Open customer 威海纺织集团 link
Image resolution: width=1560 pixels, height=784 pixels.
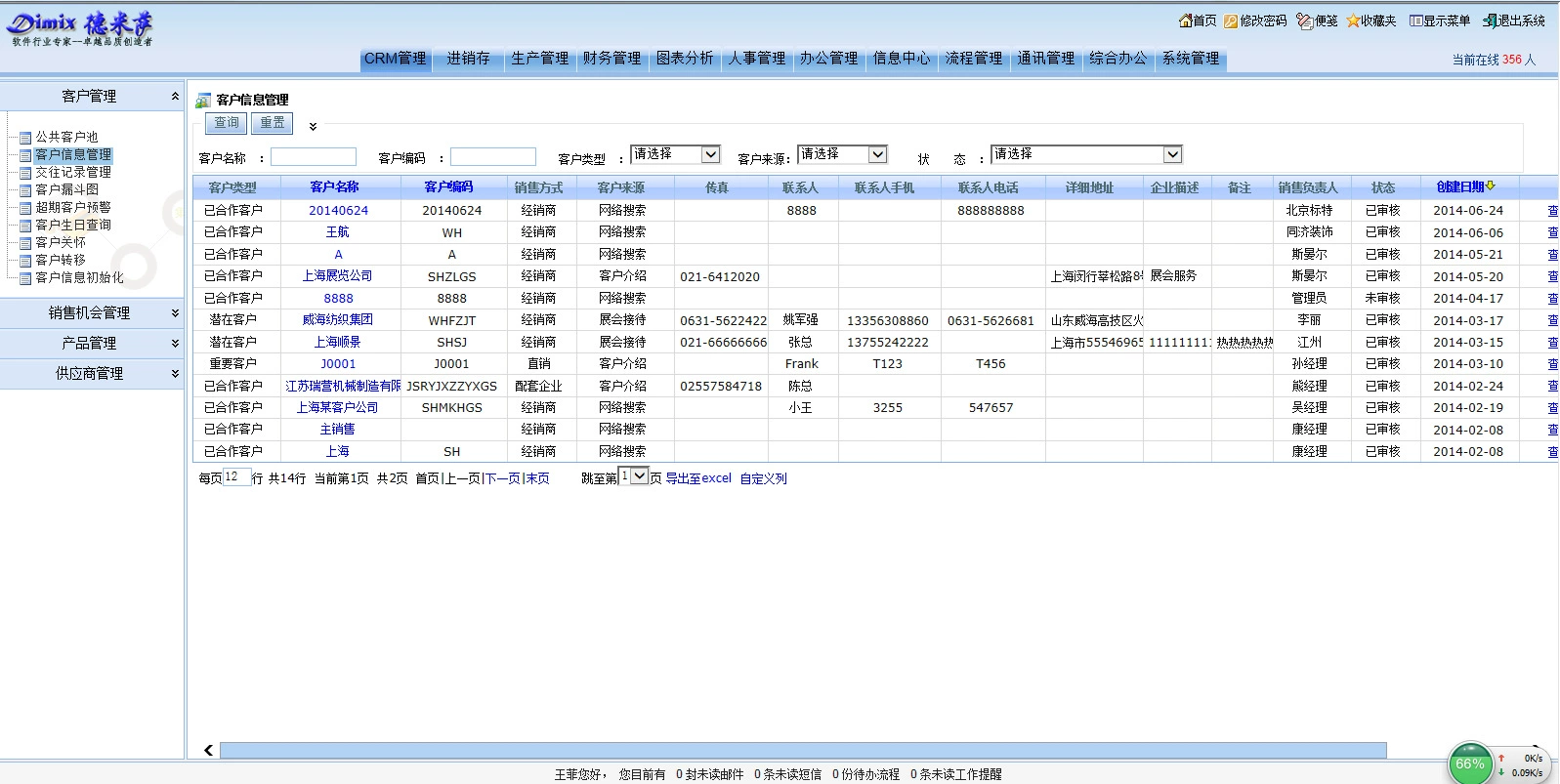(337, 319)
